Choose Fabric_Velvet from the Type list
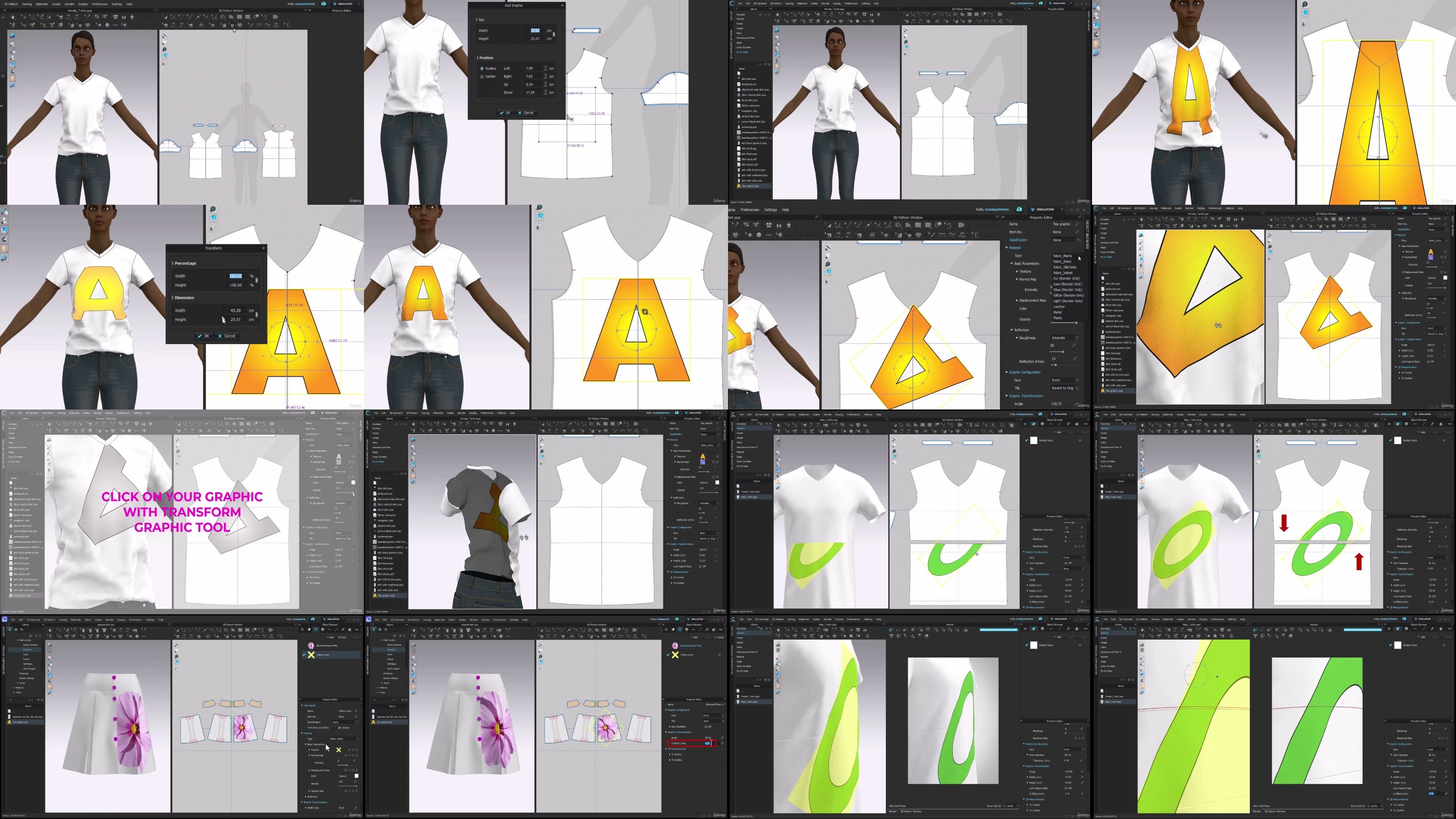The image size is (1456, 819). tap(1063, 273)
